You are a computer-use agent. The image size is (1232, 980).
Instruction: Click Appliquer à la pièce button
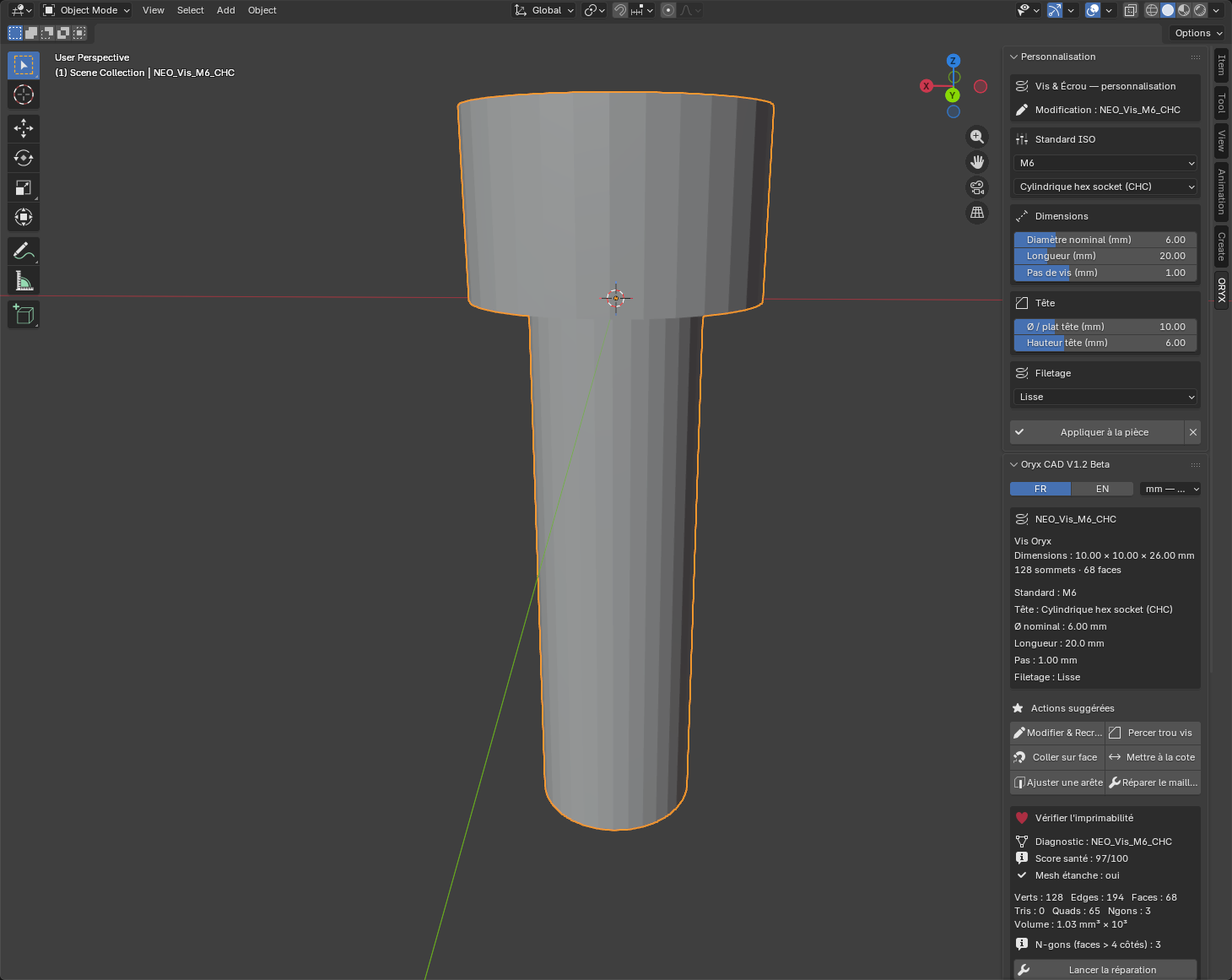[1097, 432]
